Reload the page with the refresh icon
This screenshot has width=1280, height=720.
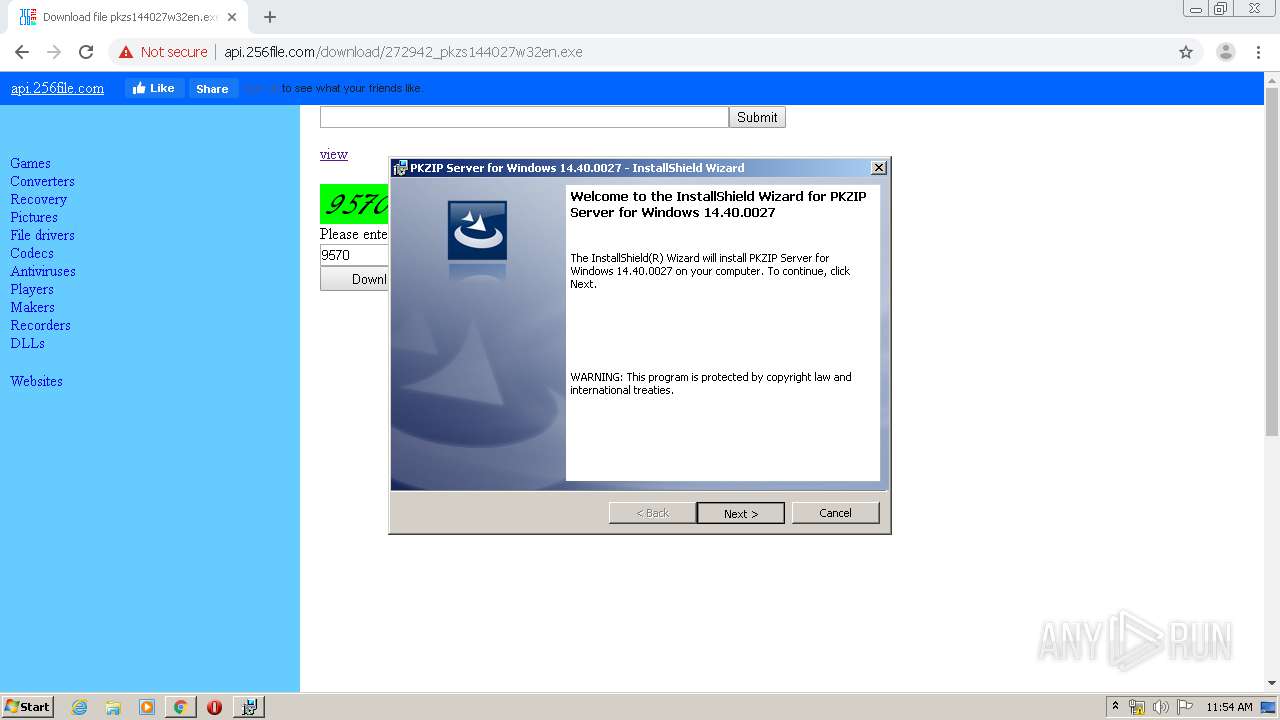click(x=86, y=52)
